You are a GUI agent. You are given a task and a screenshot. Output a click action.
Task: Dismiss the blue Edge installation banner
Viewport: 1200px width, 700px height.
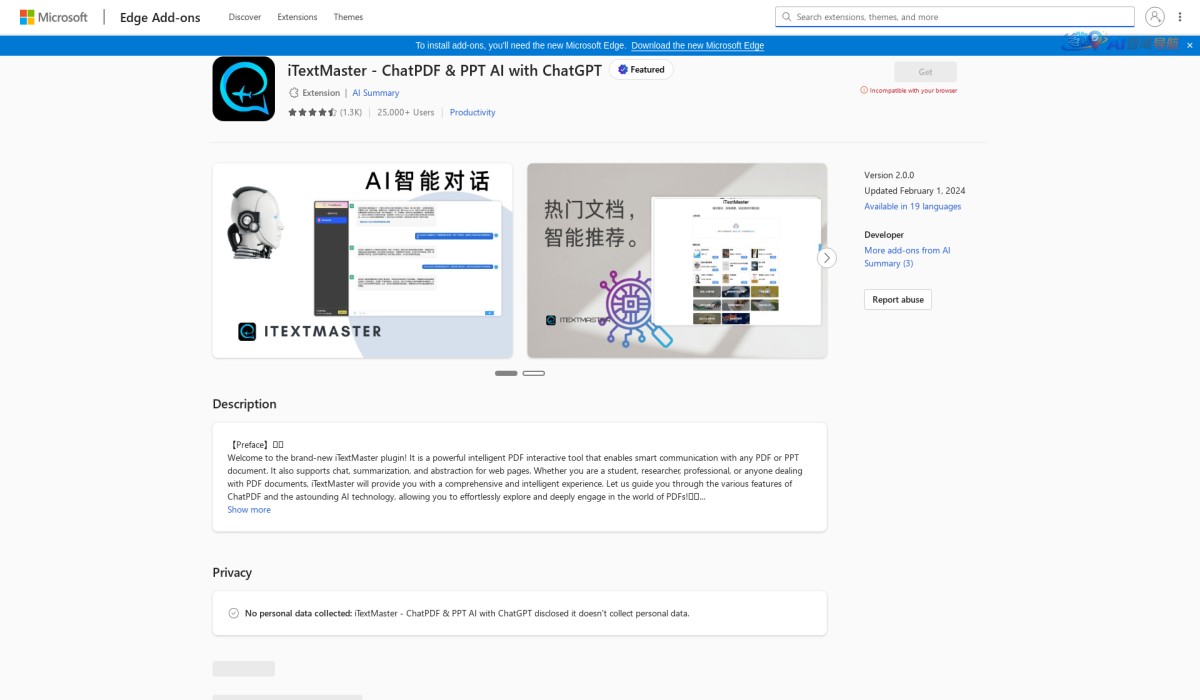click(x=1189, y=45)
